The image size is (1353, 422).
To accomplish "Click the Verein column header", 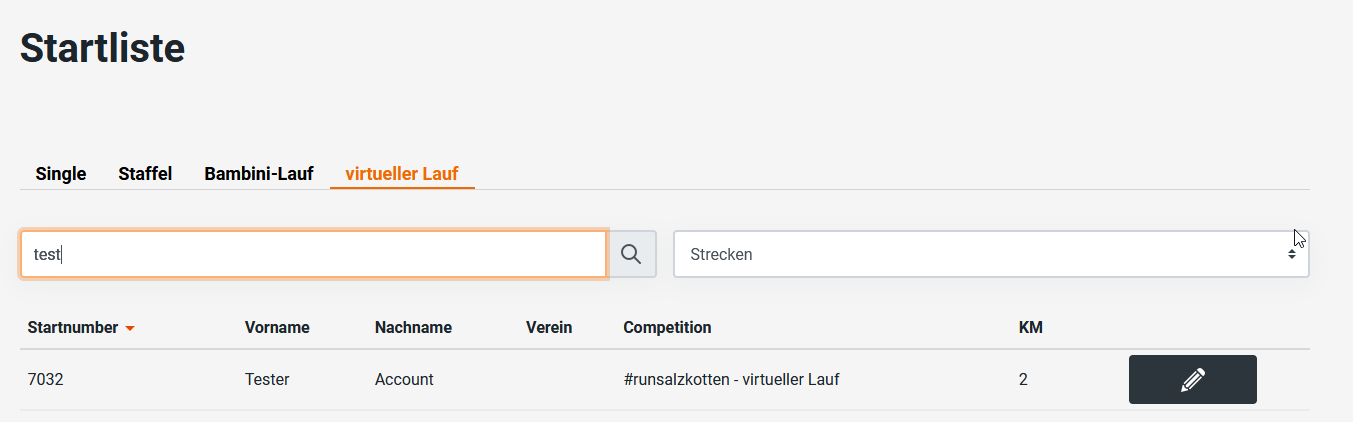I will tap(549, 327).
